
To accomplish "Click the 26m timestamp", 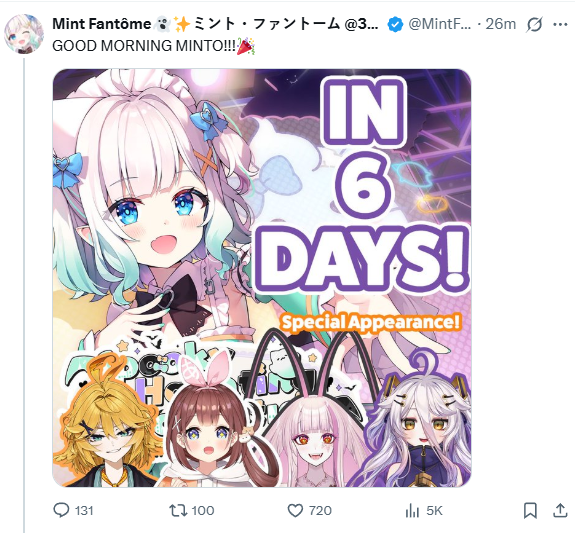I will pyautogui.click(x=501, y=24).
